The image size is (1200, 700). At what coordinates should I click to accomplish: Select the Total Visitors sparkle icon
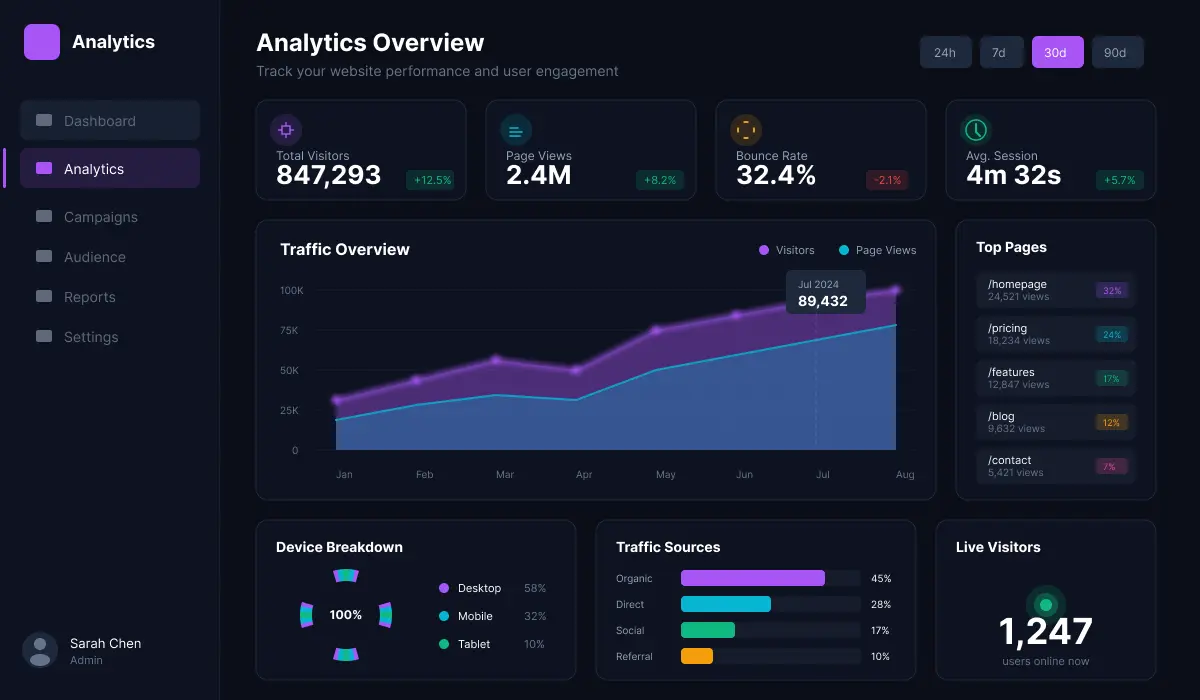coord(286,130)
